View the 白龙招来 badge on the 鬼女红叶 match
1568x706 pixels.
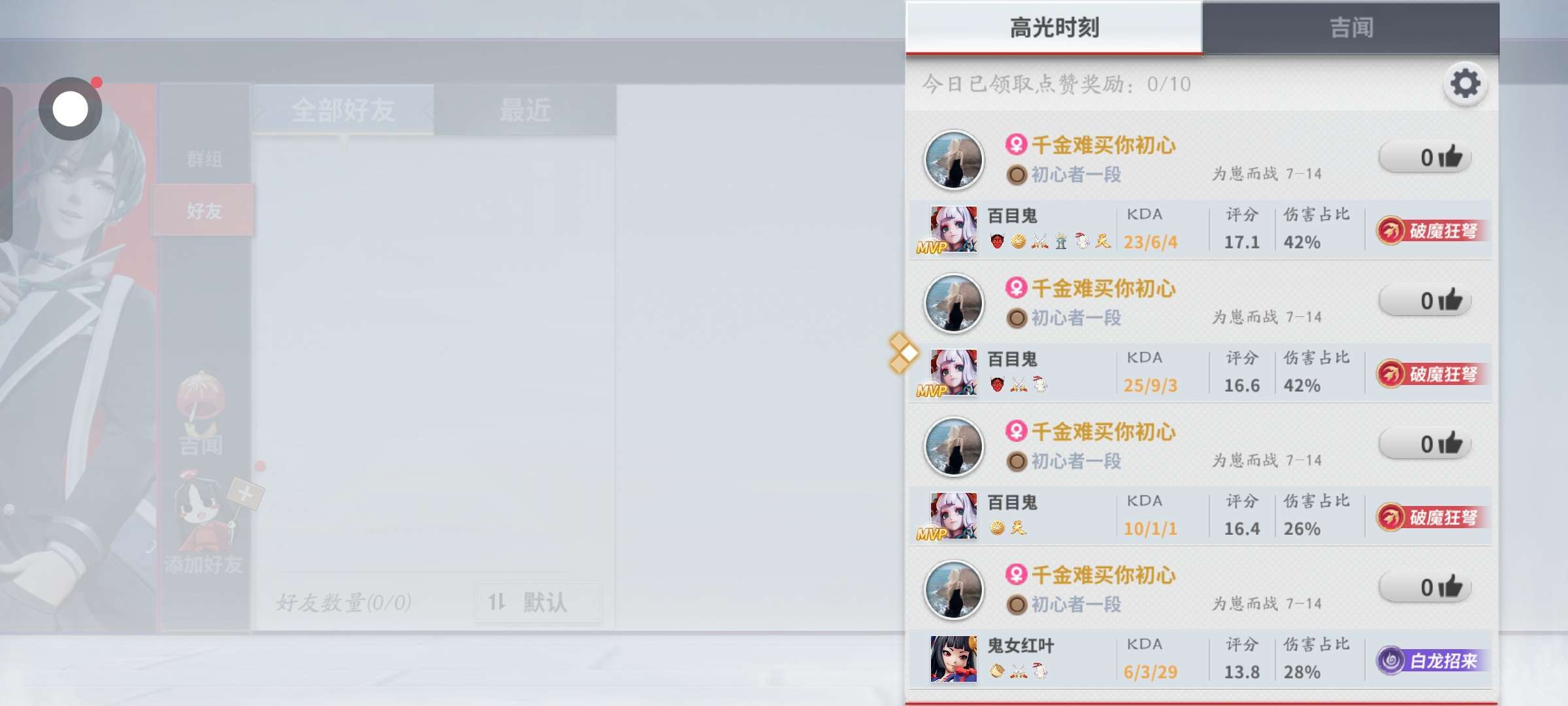(1433, 661)
